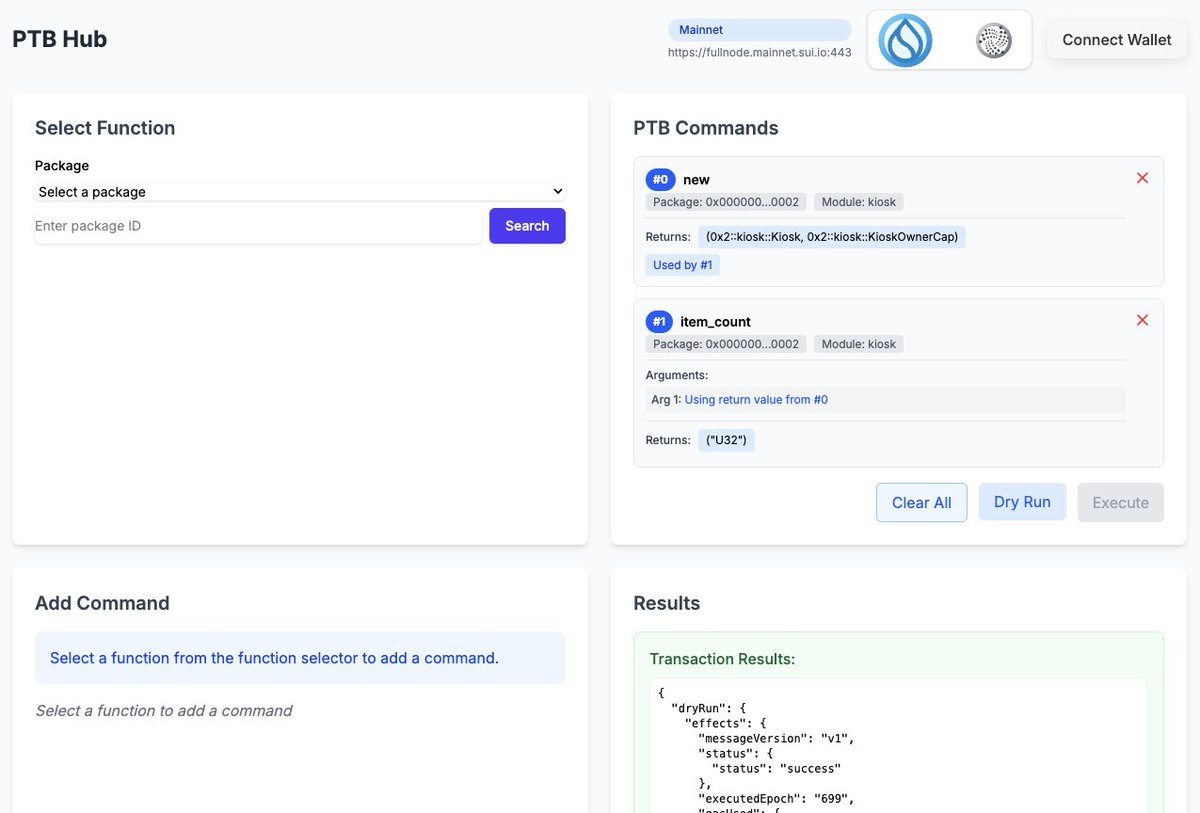Click the "messageVersion": "v1" line
The image size is (1200, 813).
click(776, 739)
